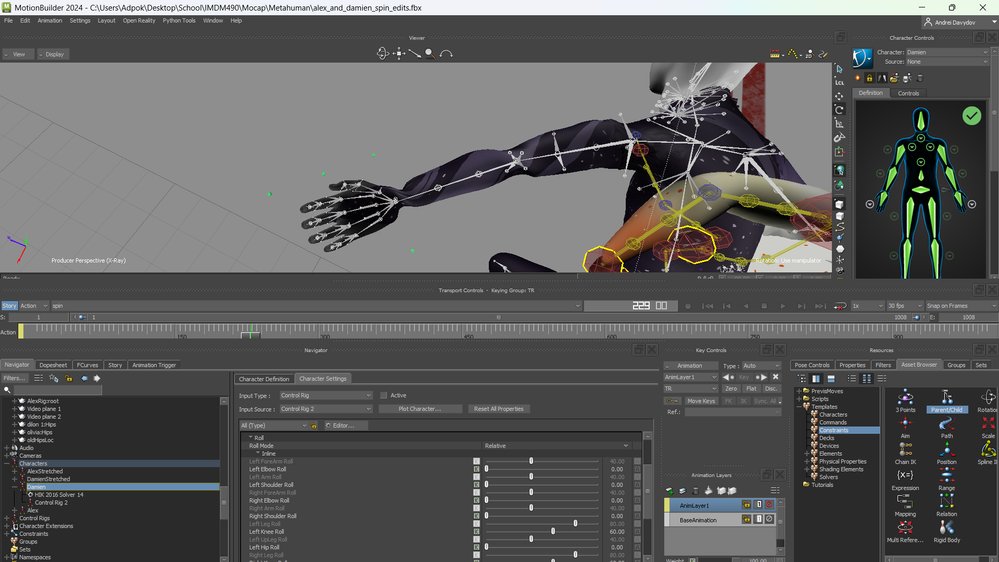Select the Control Rig 2 tree item
Viewport: 999px width, 562px height.
[x=52, y=503]
